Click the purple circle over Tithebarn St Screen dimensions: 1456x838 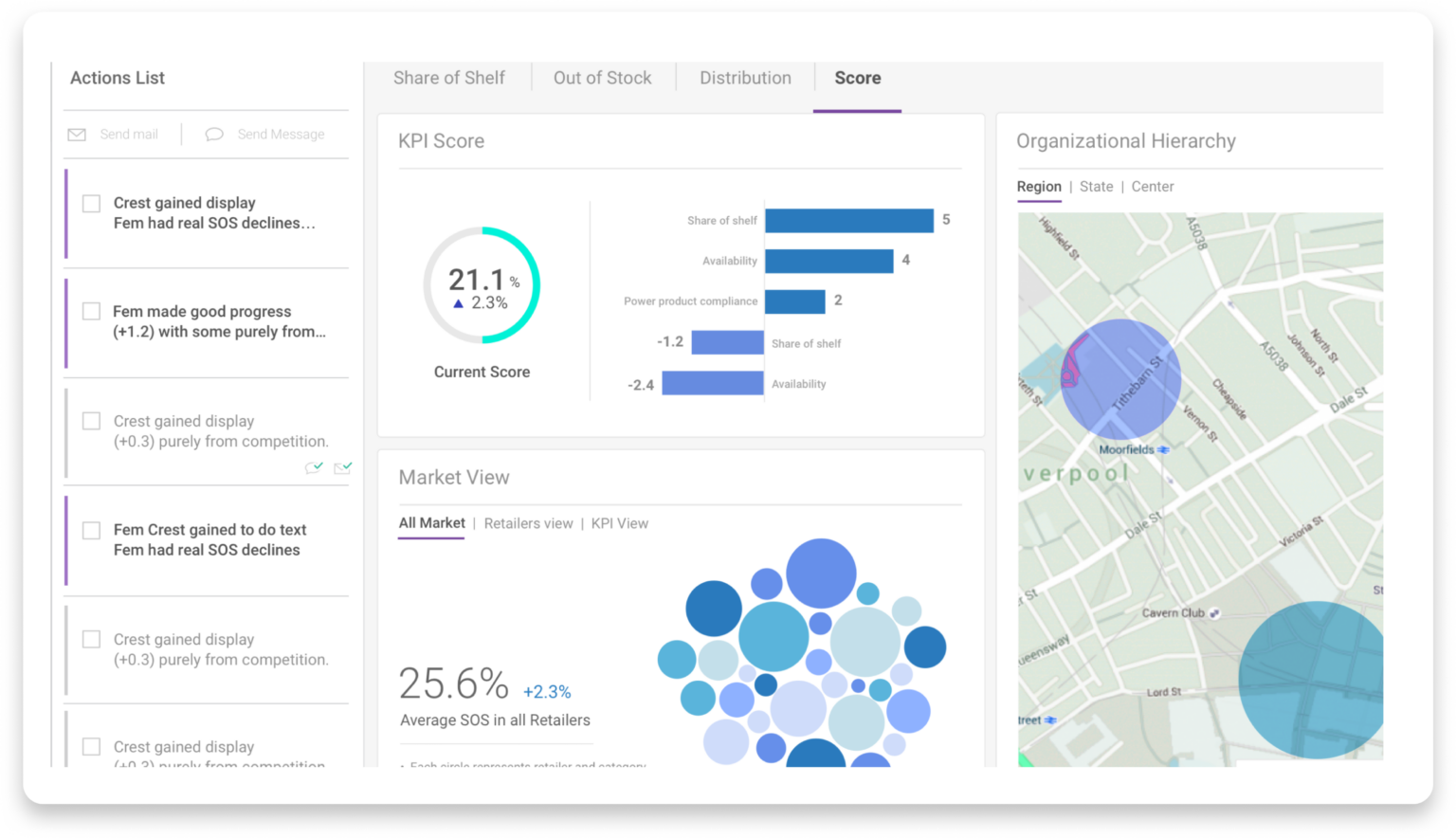click(1120, 379)
